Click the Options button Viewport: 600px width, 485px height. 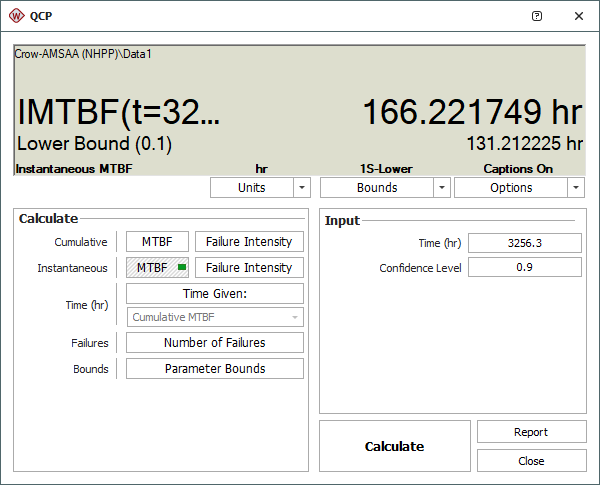point(510,188)
